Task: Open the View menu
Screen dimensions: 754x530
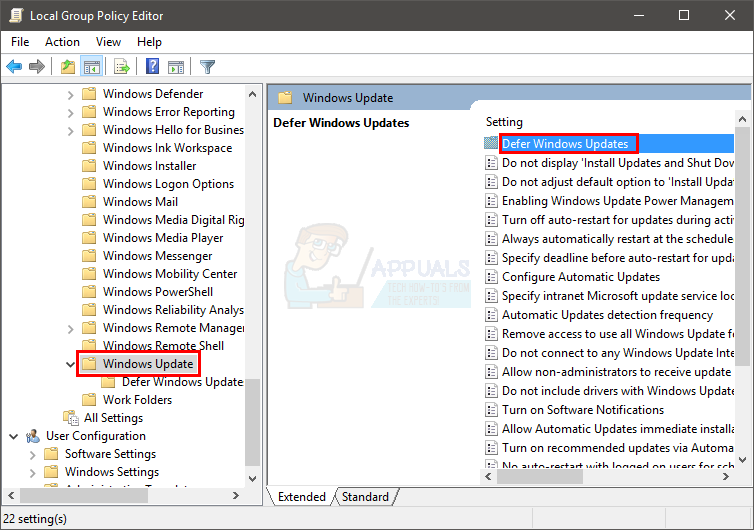Action: [x=108, y=42]
